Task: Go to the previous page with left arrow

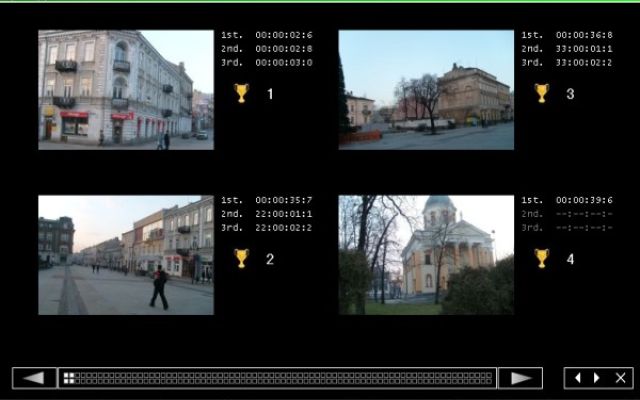Action: 34,378
